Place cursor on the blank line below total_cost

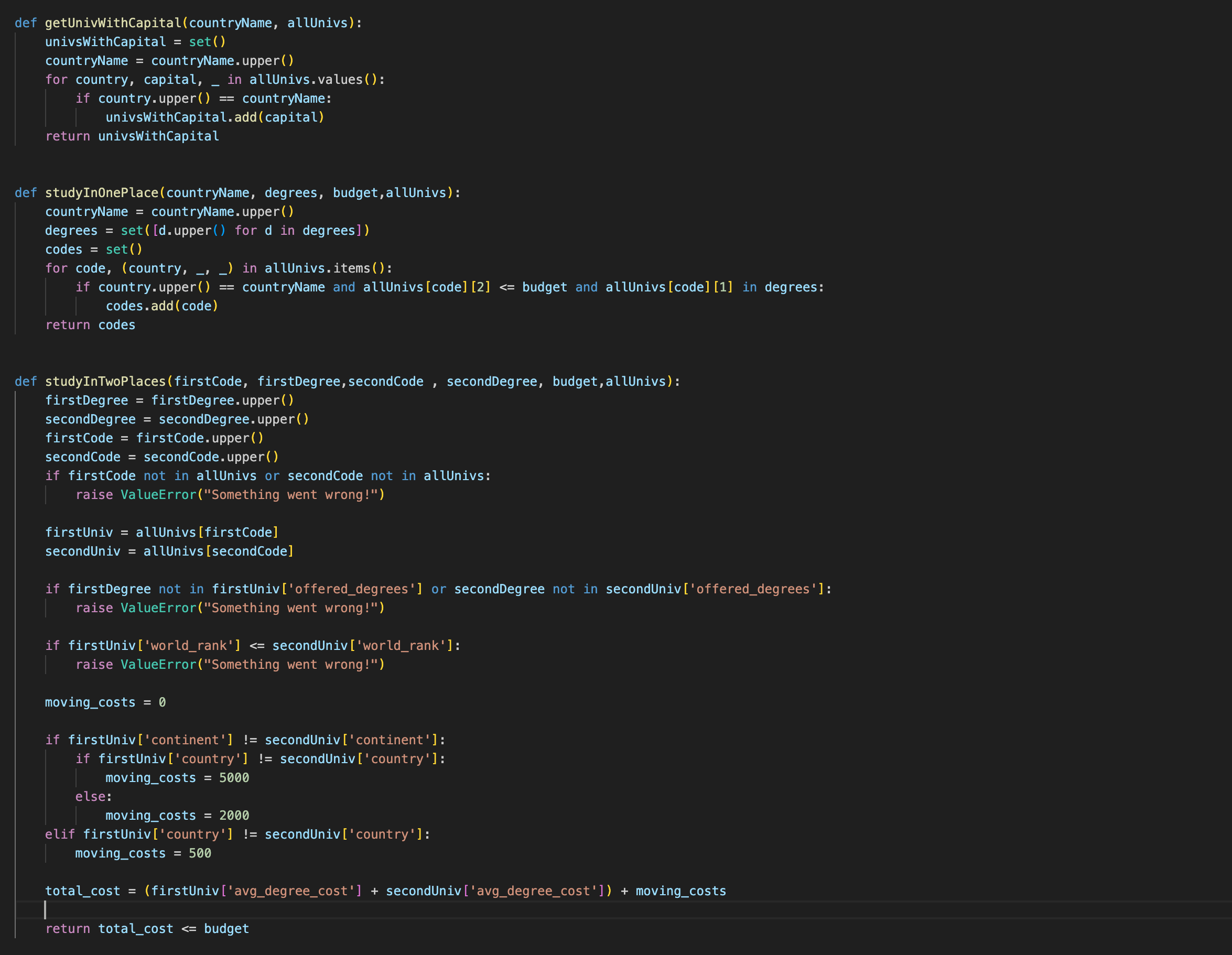click(x=57, y=909)
